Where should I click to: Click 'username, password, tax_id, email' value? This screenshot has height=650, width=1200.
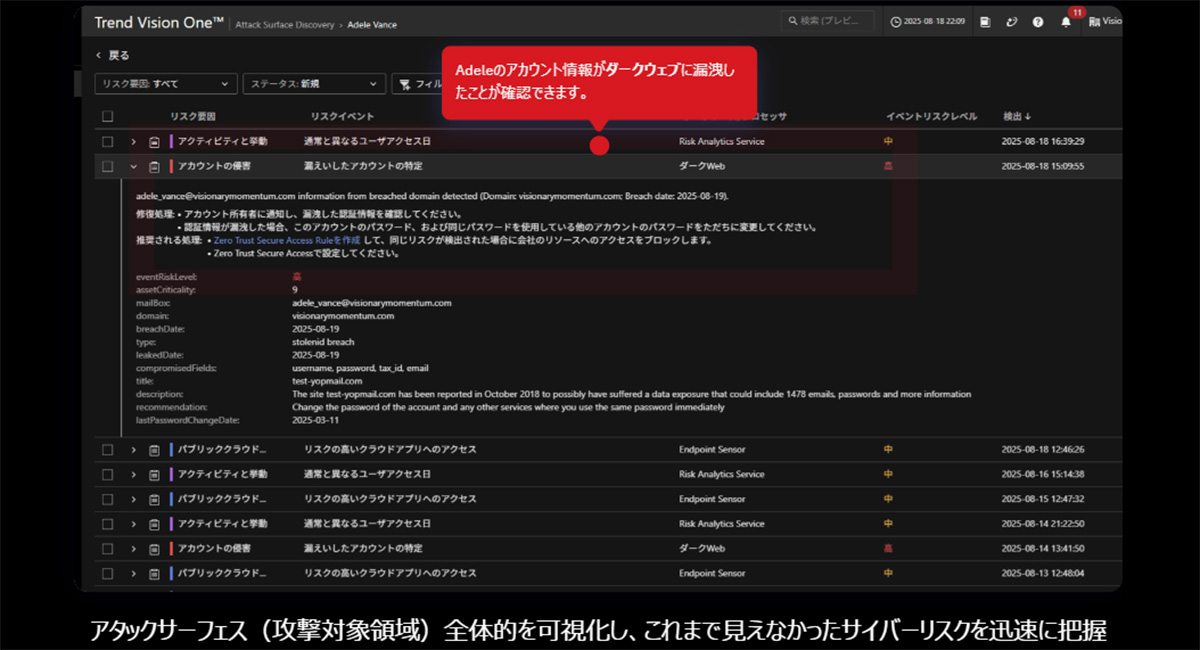360,368
